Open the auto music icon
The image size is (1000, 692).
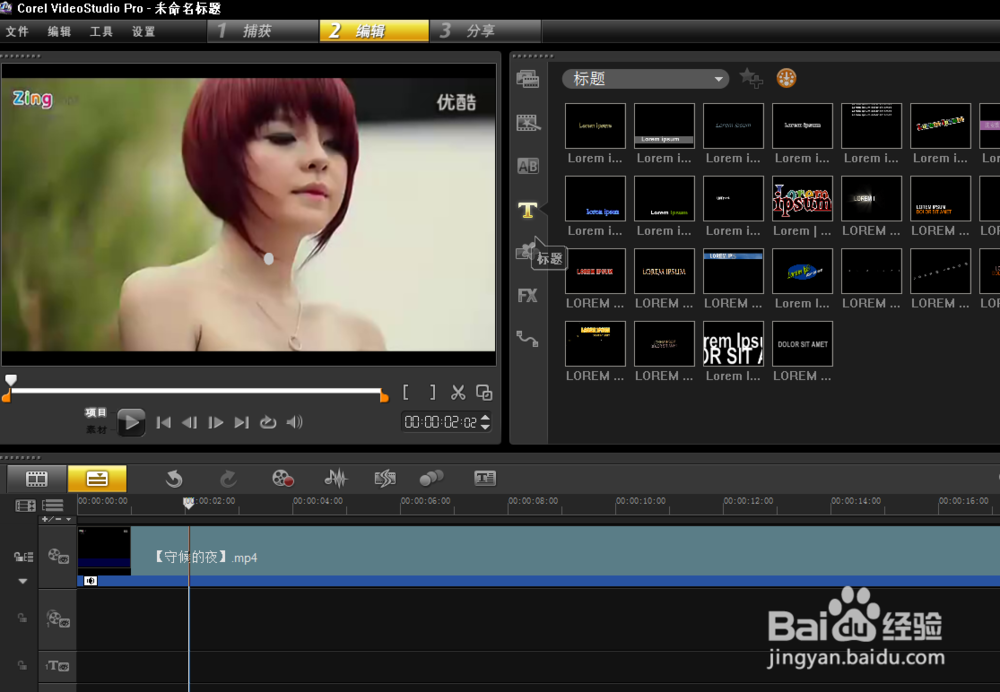(385, 478)
